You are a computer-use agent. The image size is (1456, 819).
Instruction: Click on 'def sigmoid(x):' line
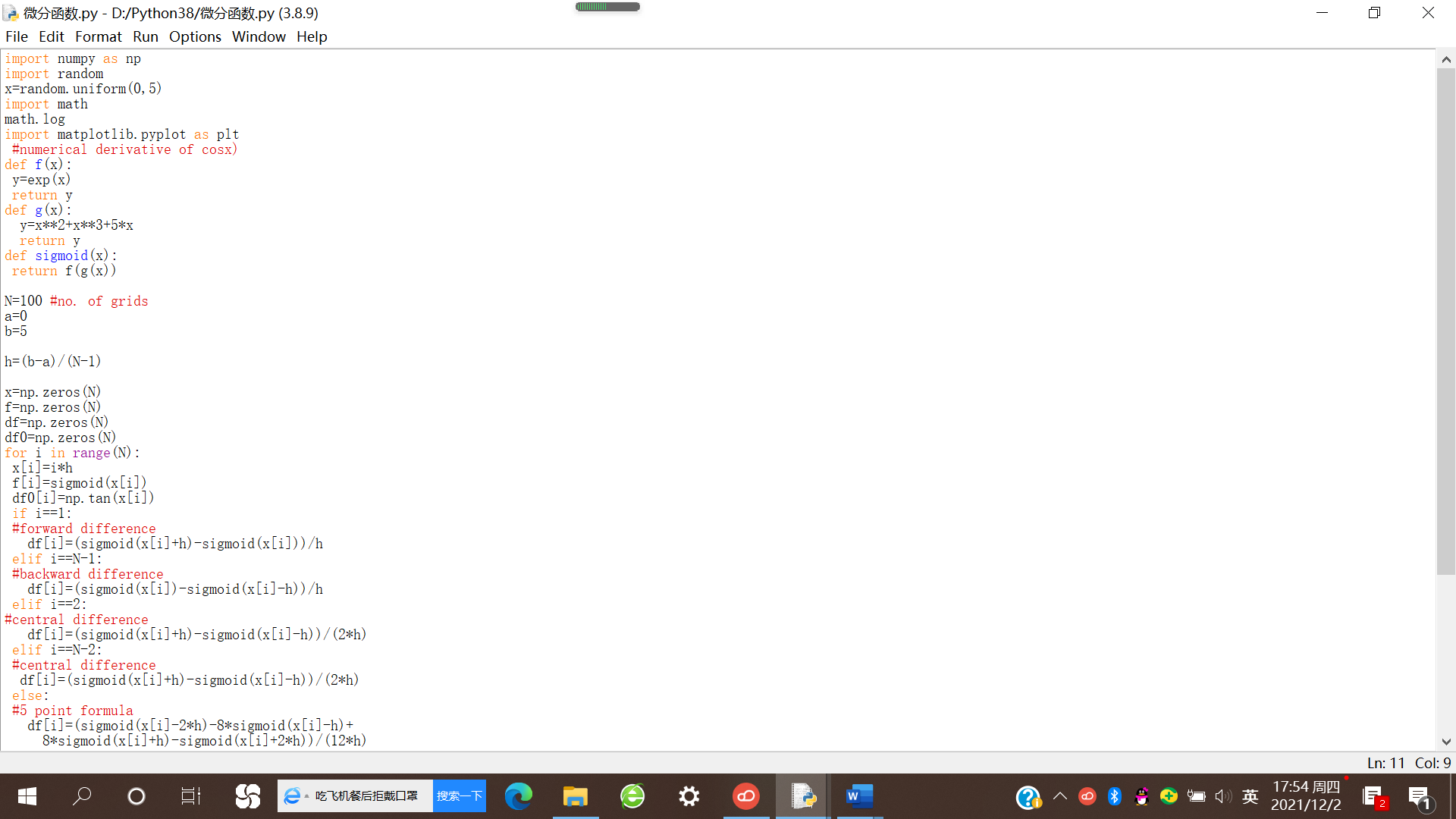pyautogui.click(x=61, y=256)
